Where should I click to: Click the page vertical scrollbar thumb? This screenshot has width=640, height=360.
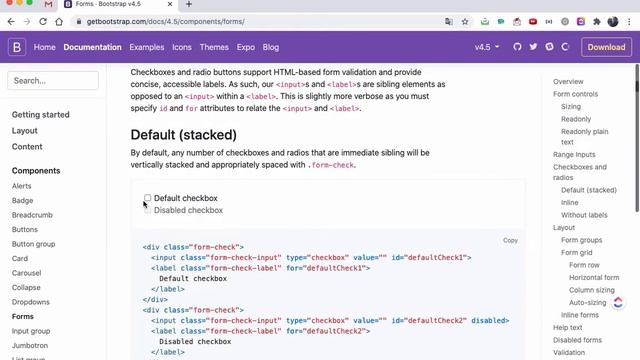637,138
